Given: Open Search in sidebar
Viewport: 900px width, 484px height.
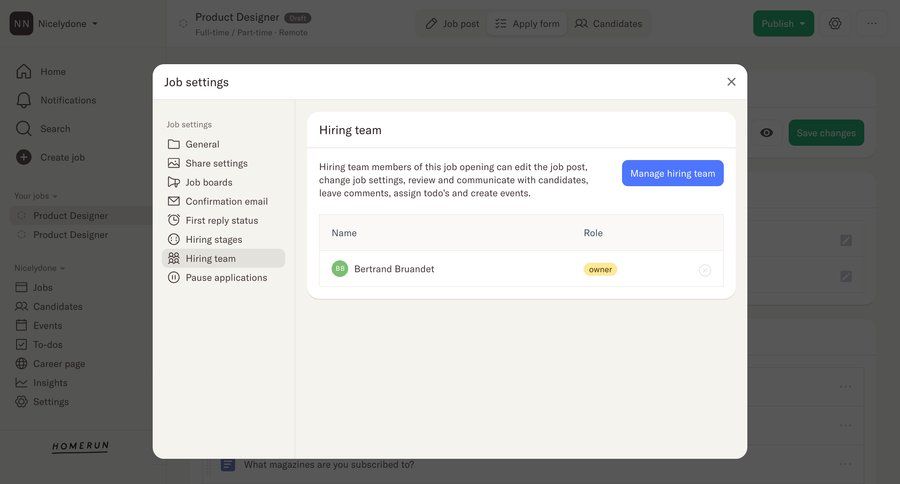Looking at the screenshot, I should [x=44, y=129].
